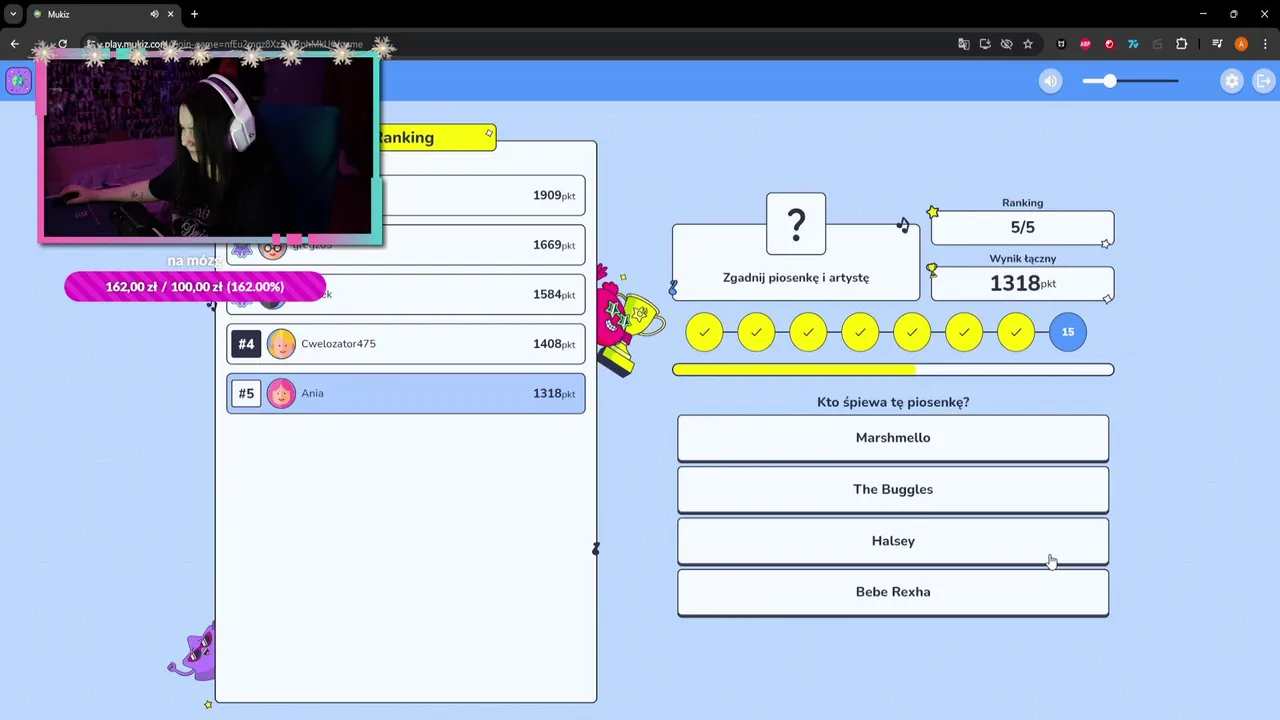1280x720 pixels.
Task: Click the leave game exit icon
Action: pyautogui.click(x=1262, y=81)
